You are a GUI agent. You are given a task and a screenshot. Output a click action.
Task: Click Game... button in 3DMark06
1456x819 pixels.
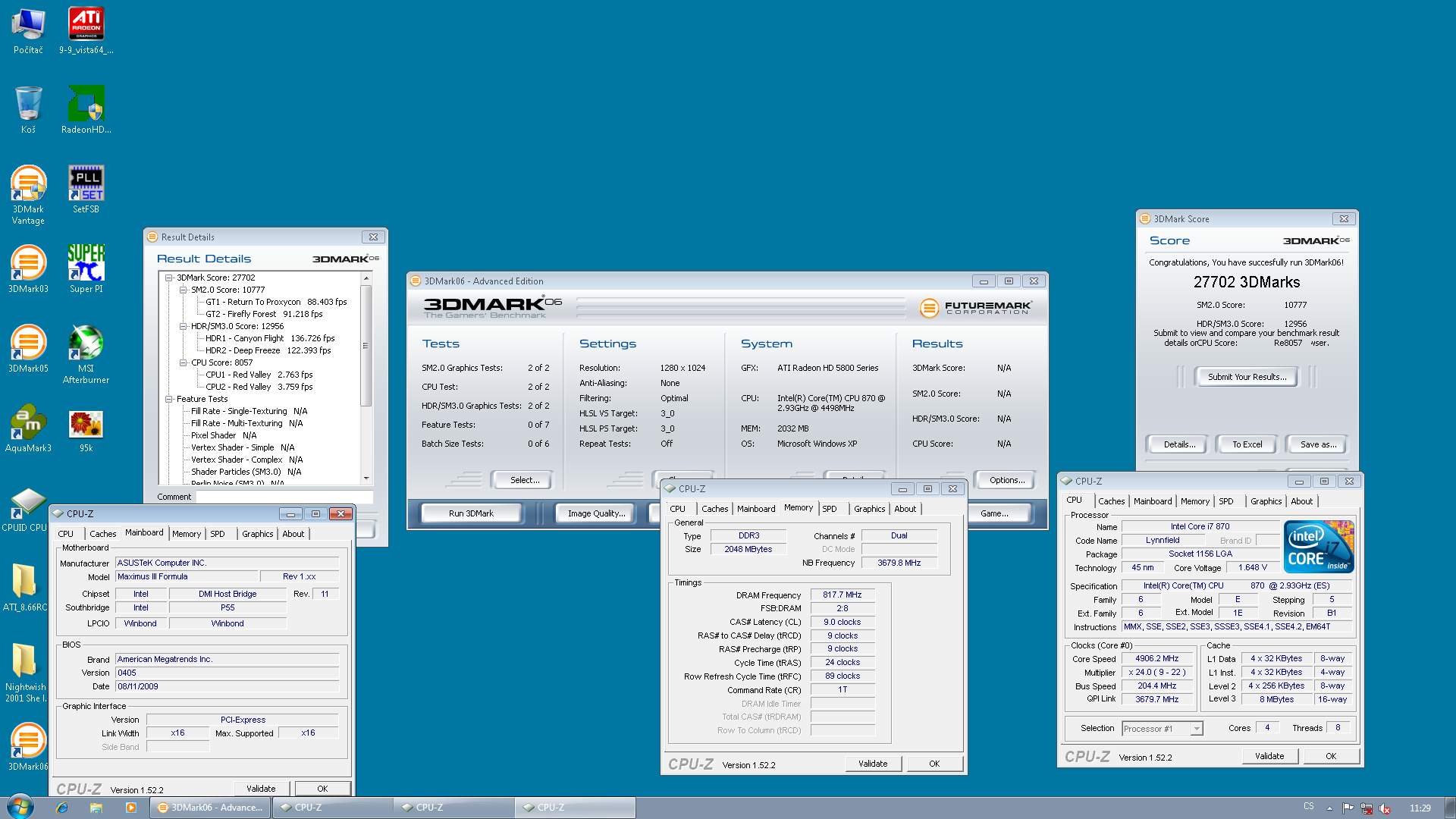994,513
